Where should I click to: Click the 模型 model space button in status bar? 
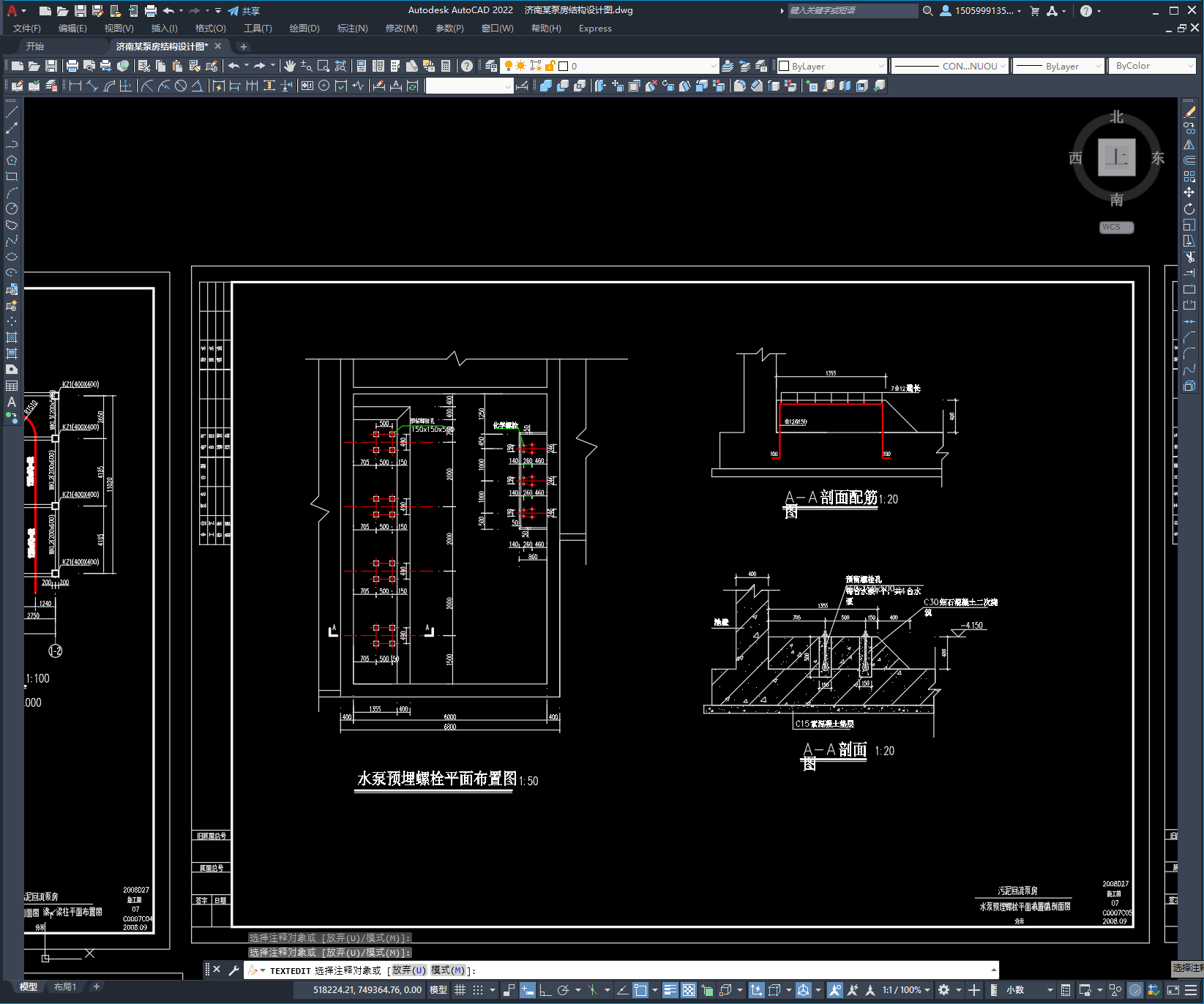pos(438,990)
